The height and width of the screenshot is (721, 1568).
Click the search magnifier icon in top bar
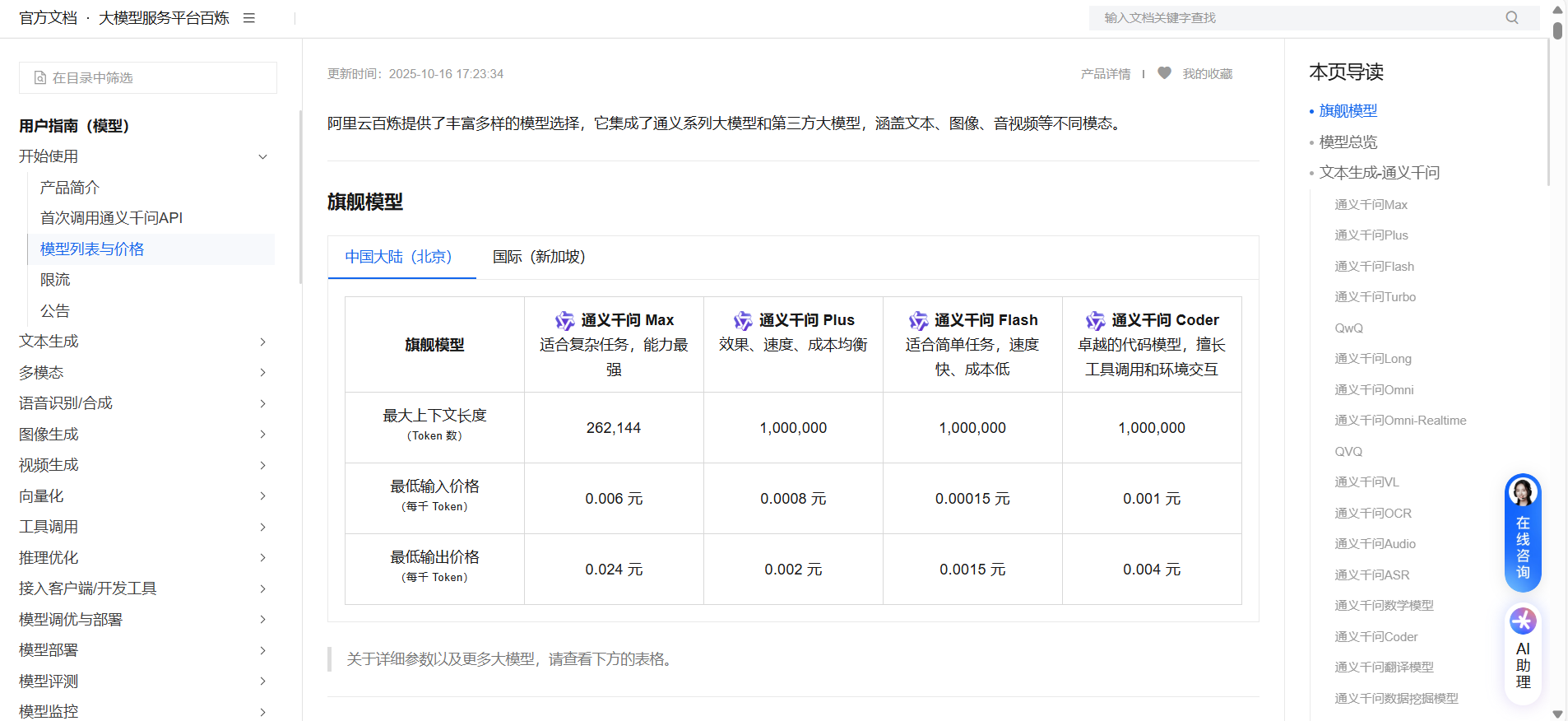[x=1512, y=18]
